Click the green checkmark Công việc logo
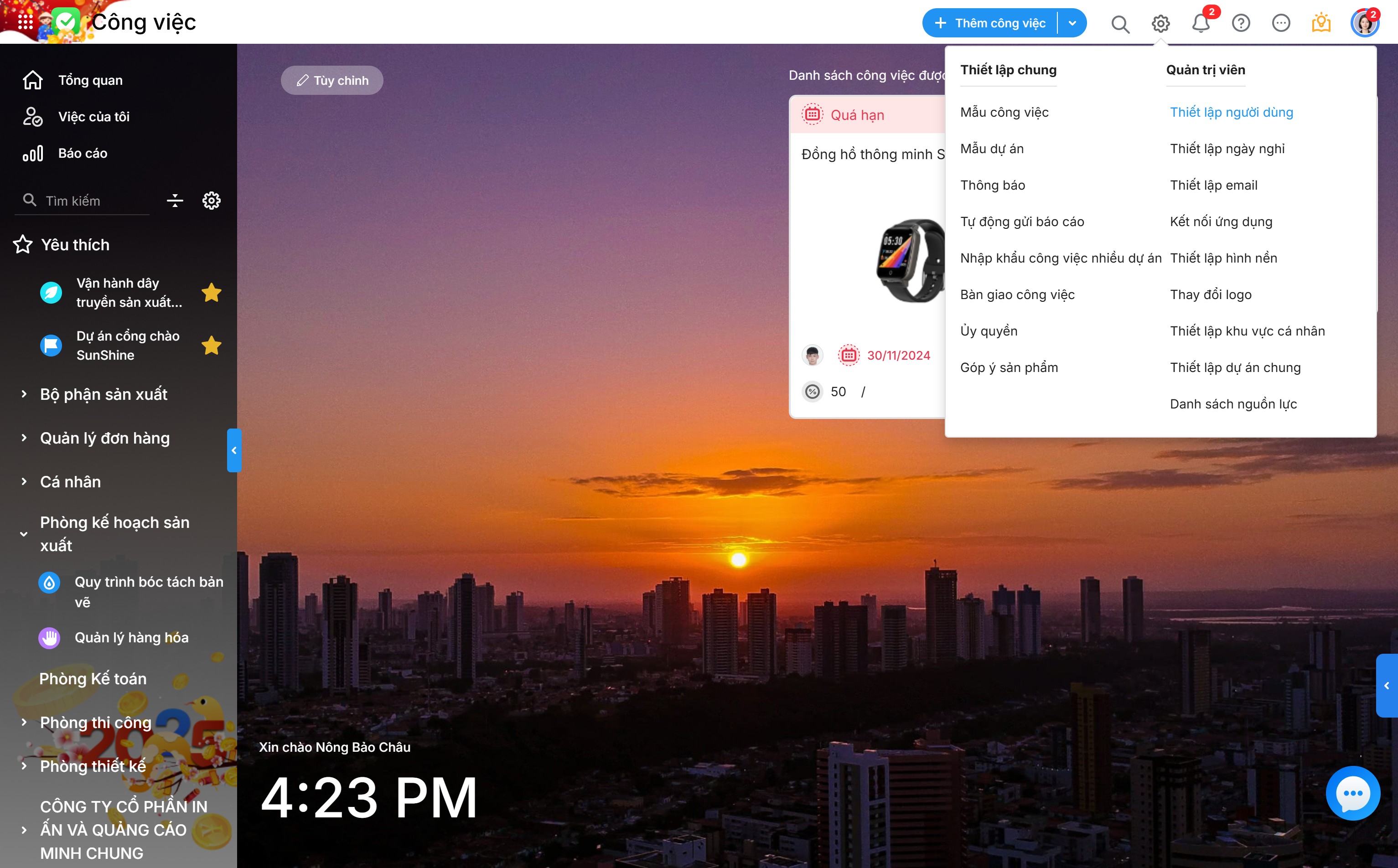1398x868 pixels. click(66, 22)
